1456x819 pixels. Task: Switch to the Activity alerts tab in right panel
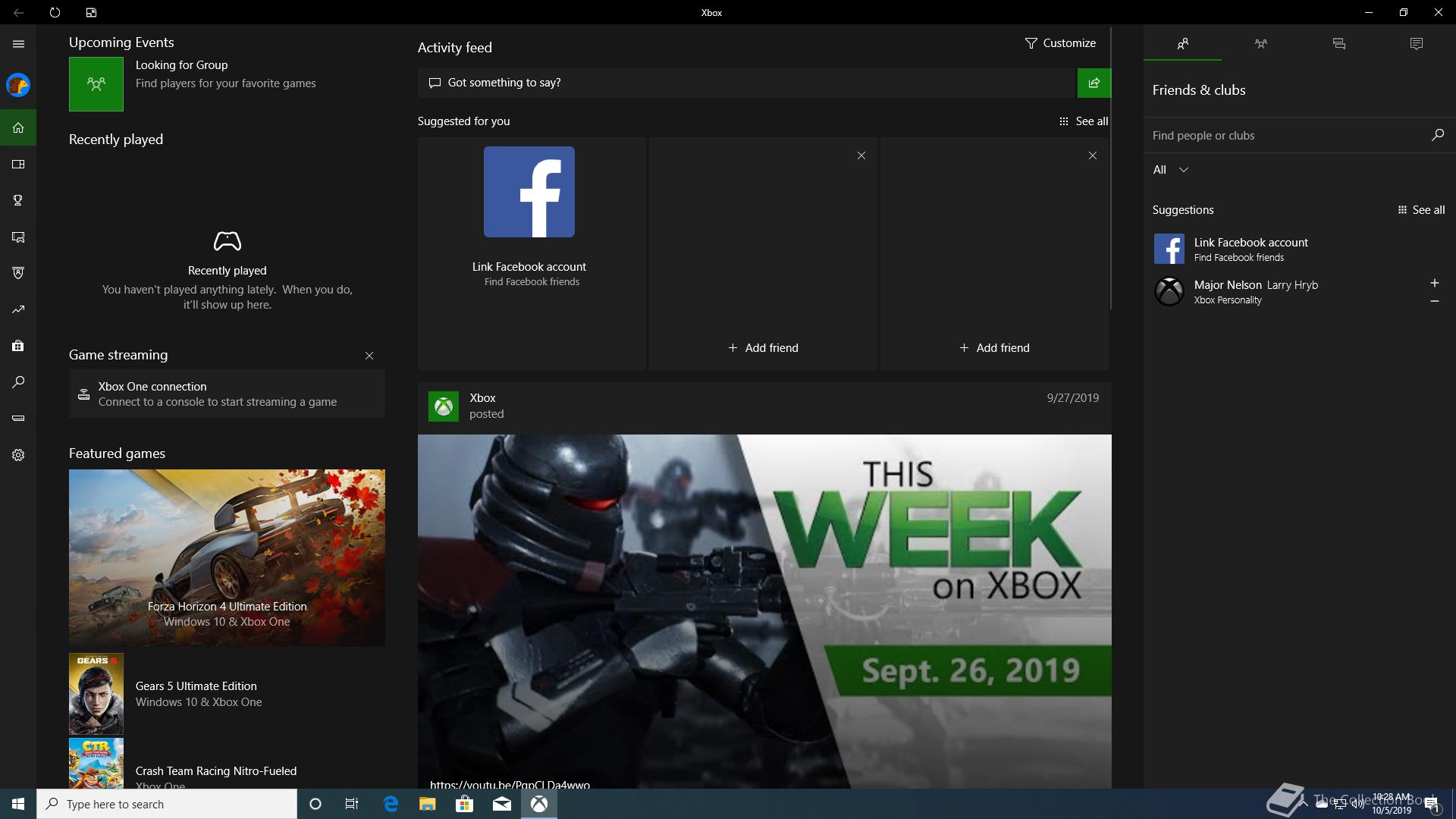[x=1417, y=43]
